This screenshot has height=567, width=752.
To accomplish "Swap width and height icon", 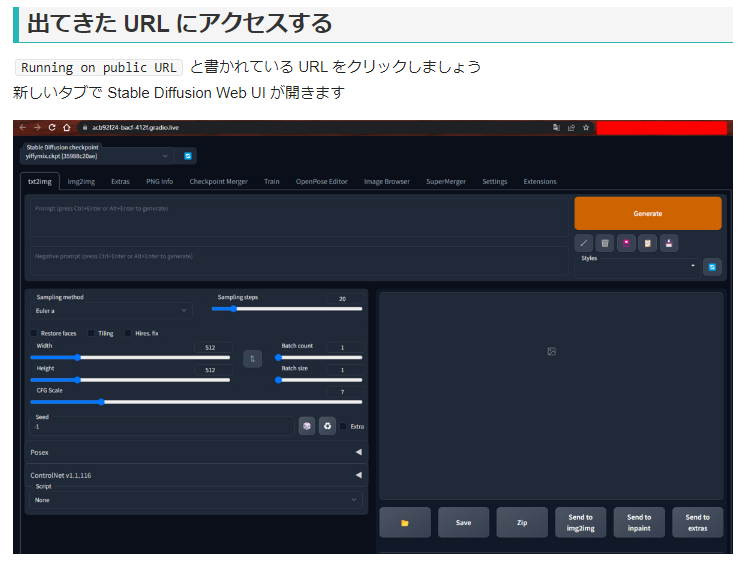I will (x=252, y=359).
